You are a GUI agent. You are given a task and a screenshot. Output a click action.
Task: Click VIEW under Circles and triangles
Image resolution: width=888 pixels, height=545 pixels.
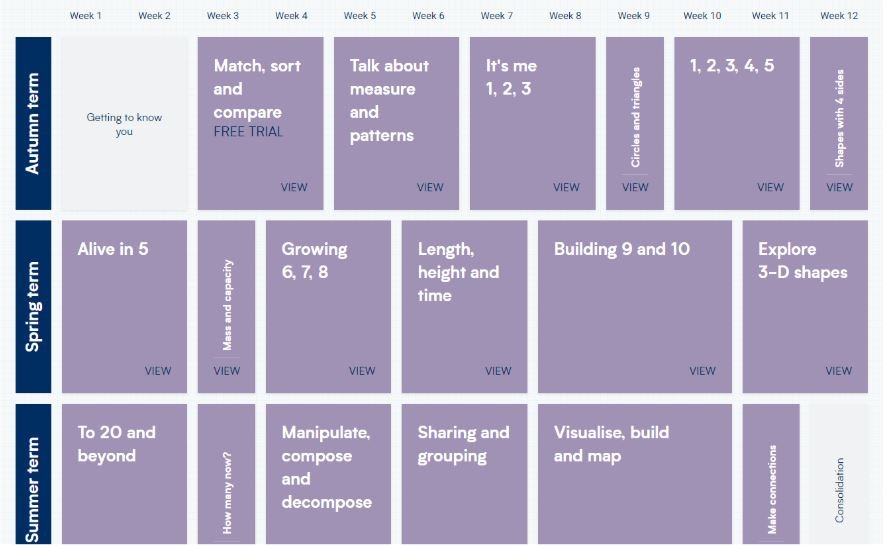point(635,187)
